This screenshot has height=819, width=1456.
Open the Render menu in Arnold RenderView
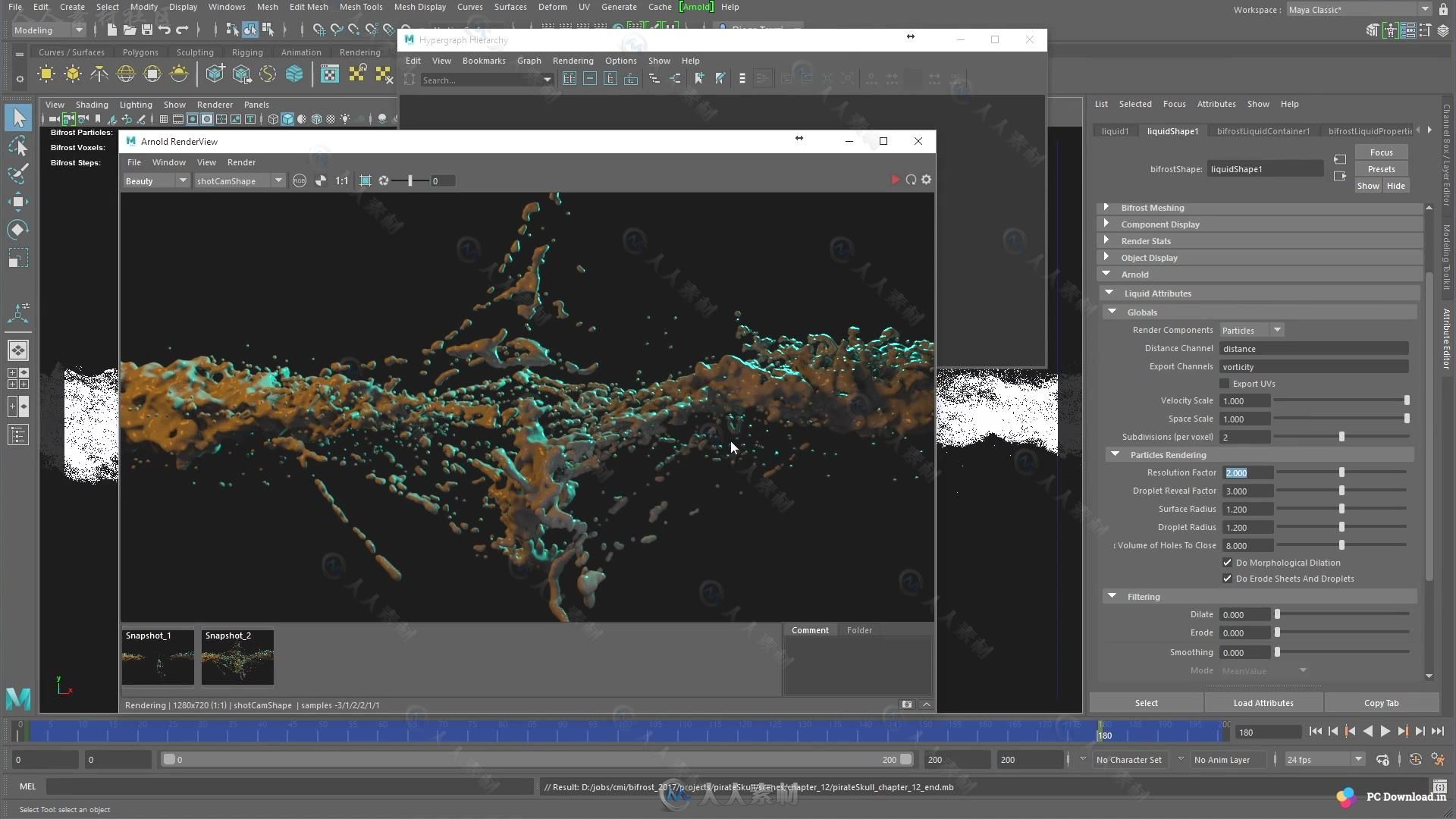point(241,162)
